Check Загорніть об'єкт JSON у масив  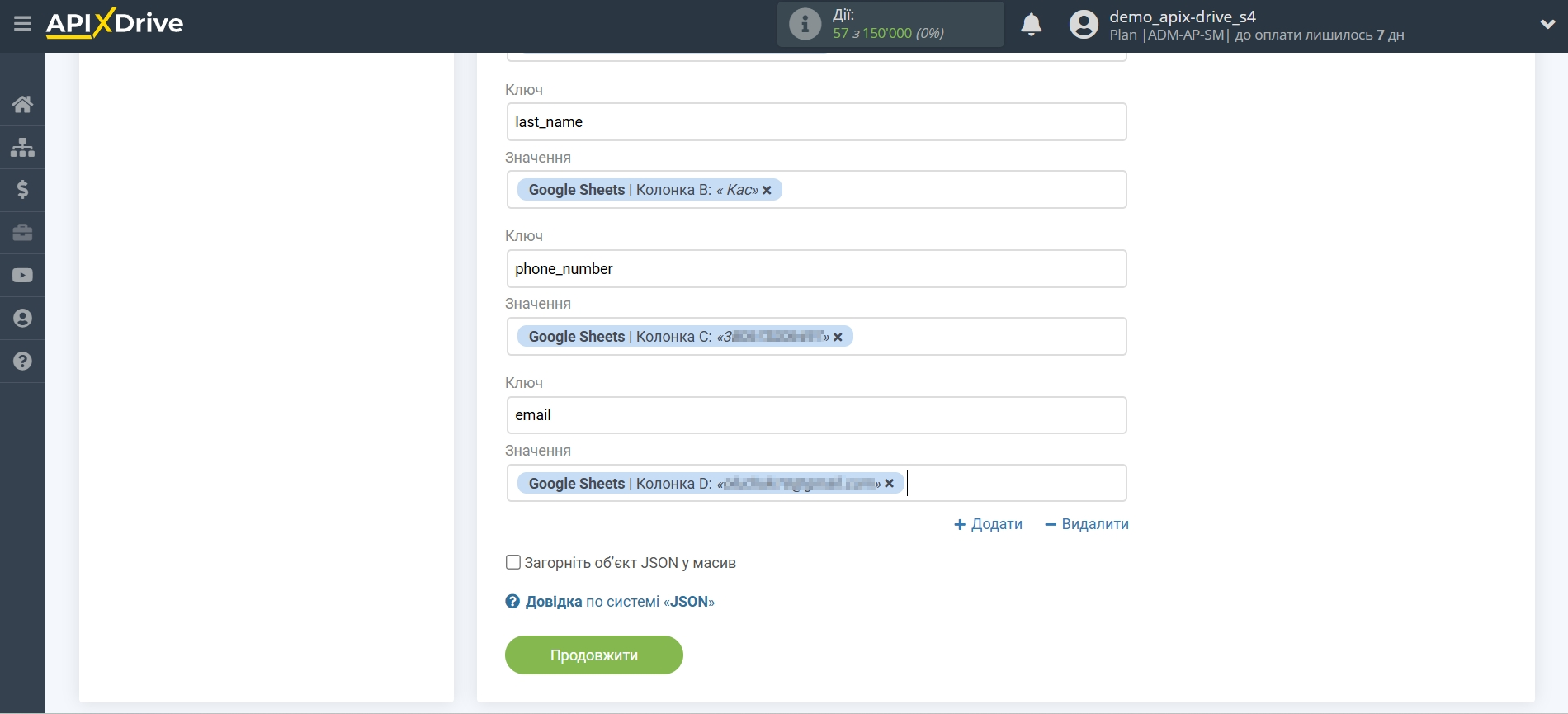[x=512, y=562]
